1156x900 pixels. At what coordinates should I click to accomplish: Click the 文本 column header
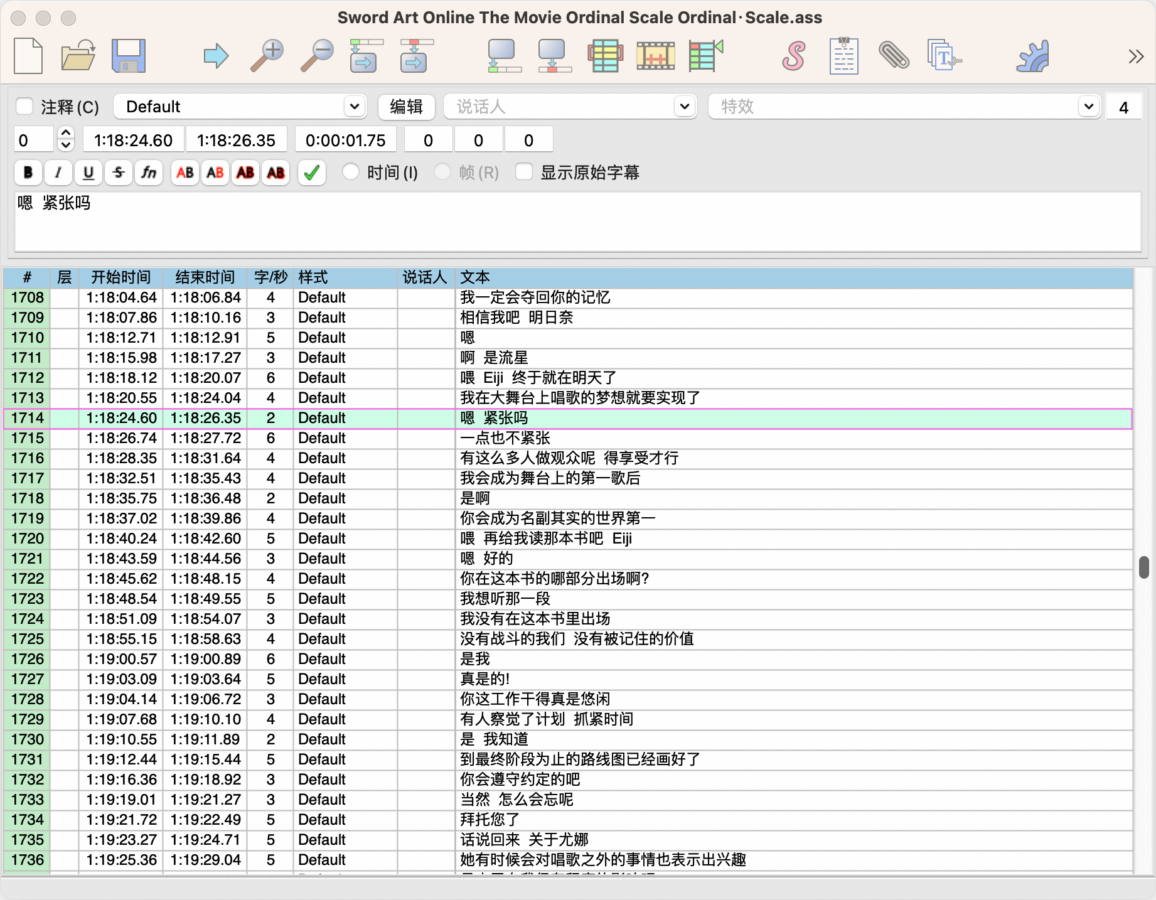[794, 277]
